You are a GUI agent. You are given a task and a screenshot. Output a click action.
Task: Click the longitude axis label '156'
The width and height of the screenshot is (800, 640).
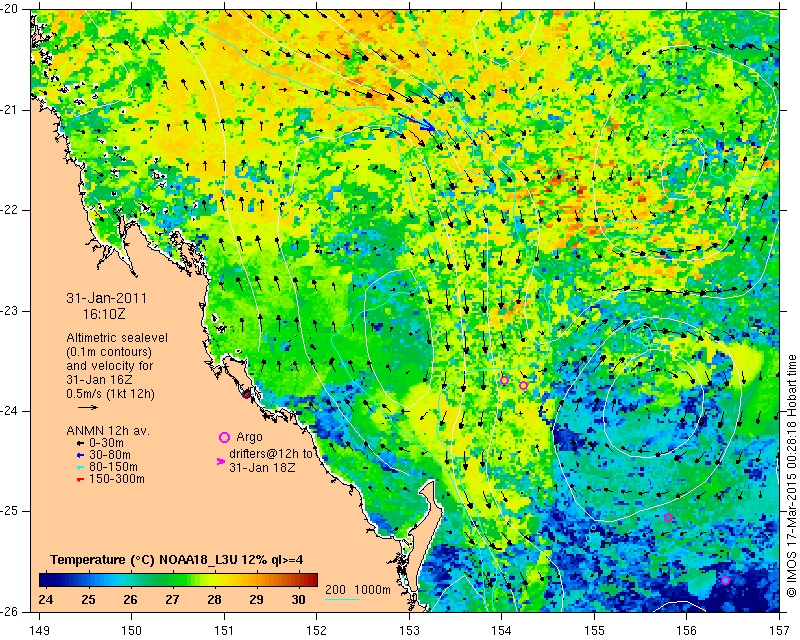point(686,631)
